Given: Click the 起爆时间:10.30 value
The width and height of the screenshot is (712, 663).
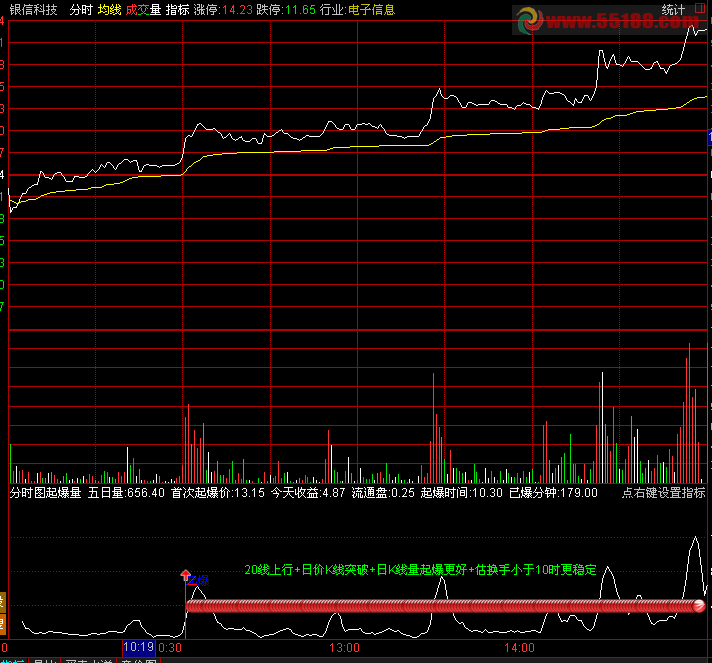Looking at the screenshot, I should tap(461, 493).
